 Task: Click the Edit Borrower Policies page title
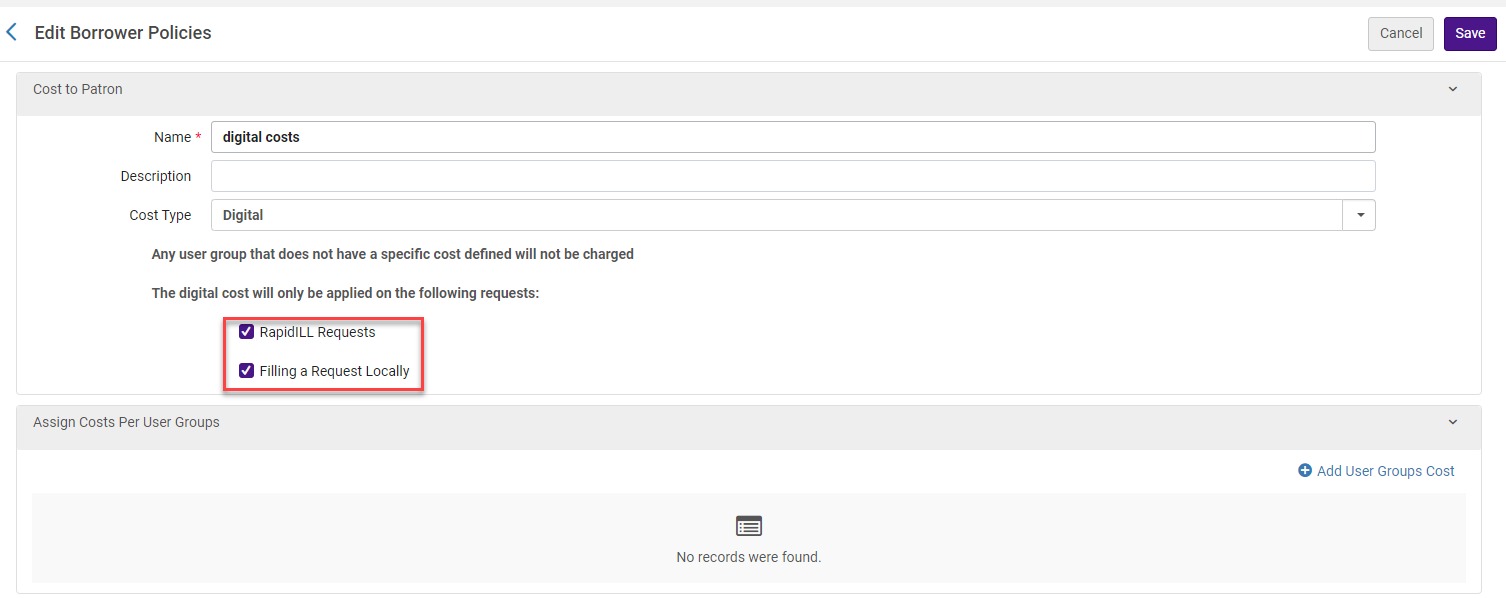coord(123,33)
